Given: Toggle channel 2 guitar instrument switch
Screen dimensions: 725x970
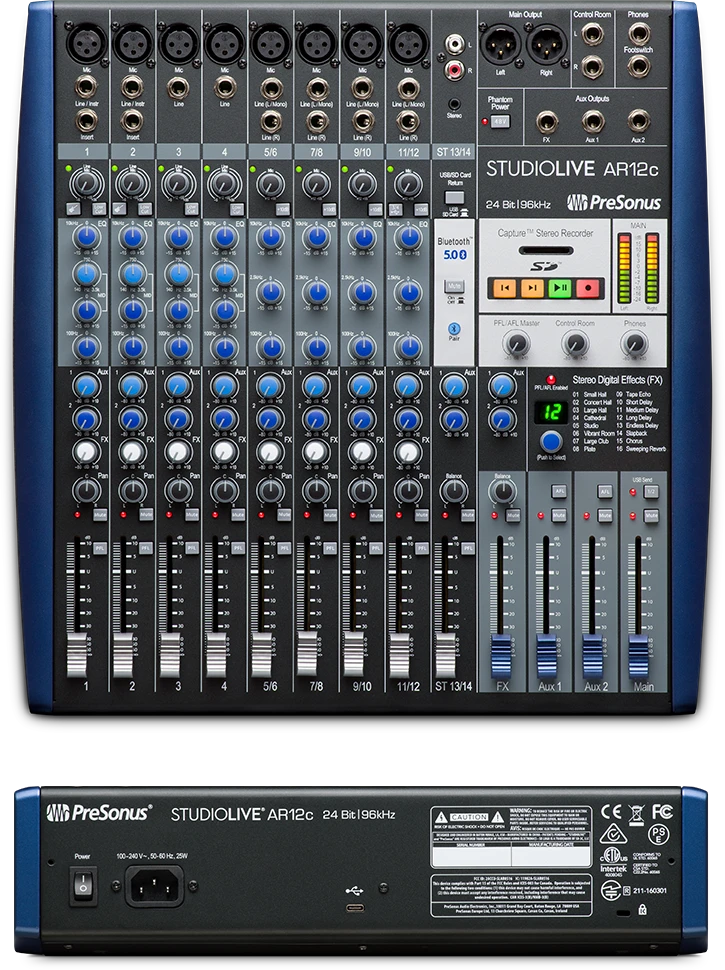Looking at the screenshot, I should click(119, 209).
